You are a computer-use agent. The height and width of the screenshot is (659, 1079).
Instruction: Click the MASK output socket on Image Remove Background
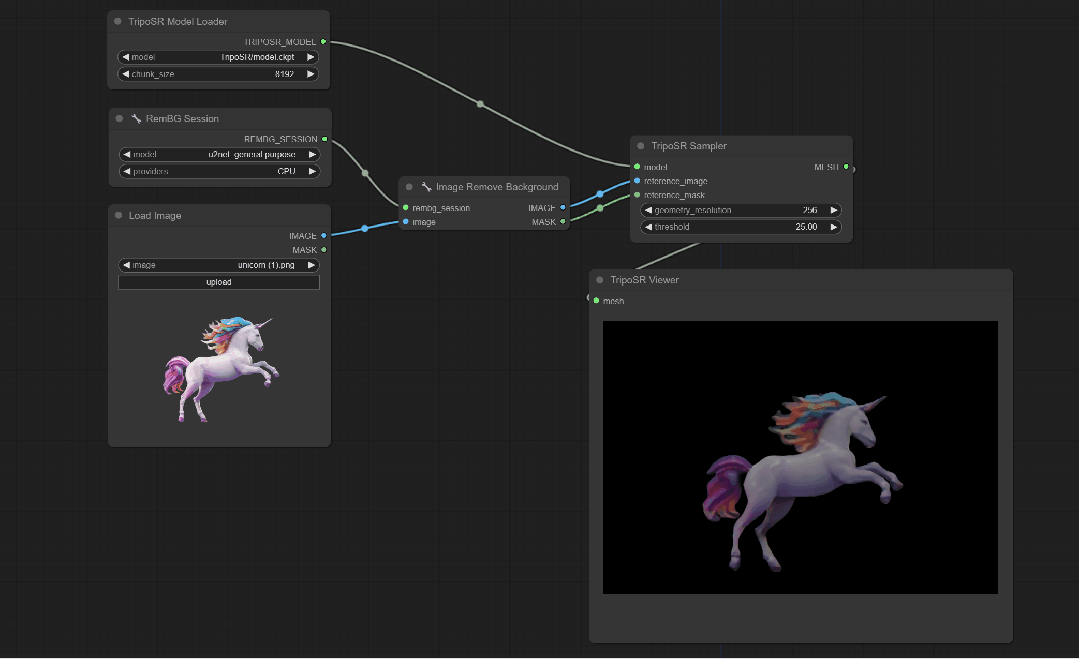[x=563, y=222]
